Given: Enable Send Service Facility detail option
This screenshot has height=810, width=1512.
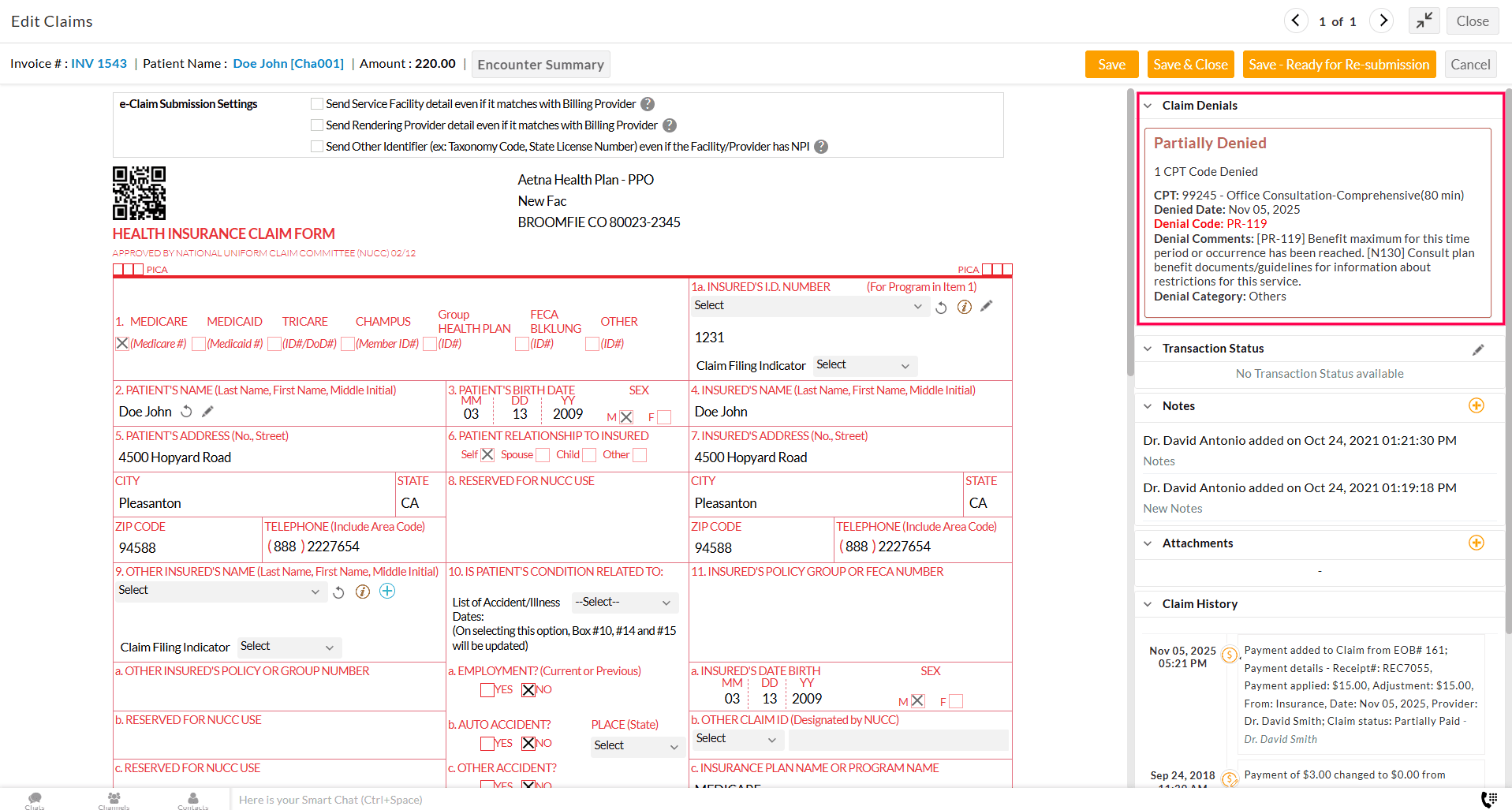Looking at the screenshot, I should coord(316,103).
